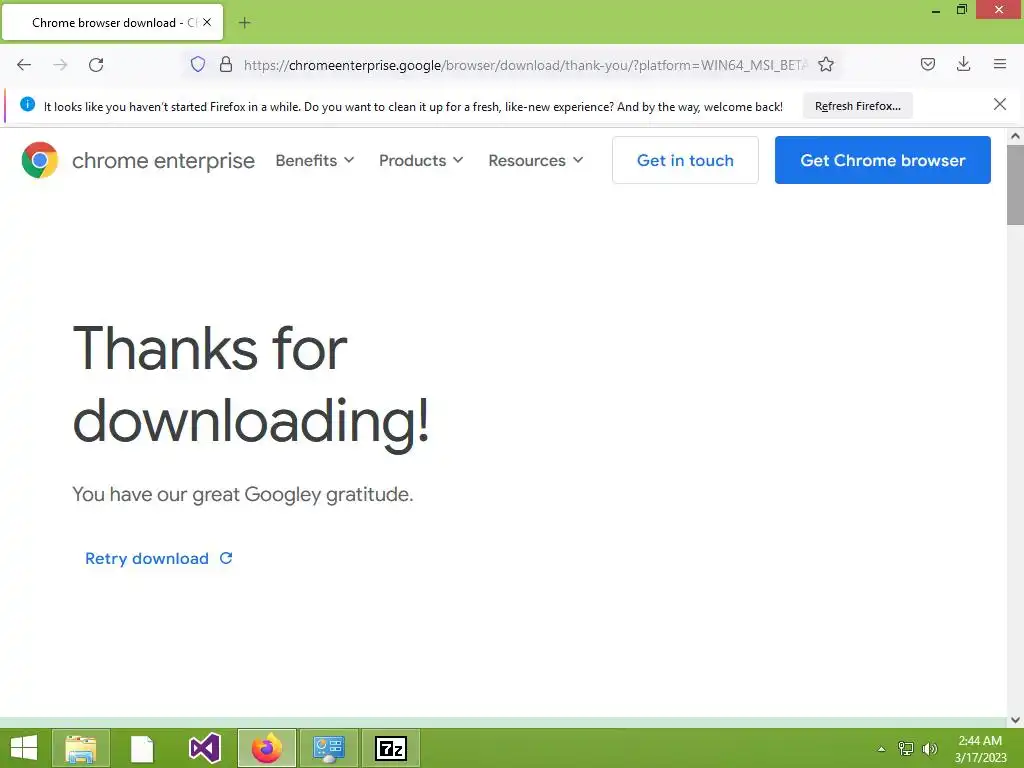The width and height of the screenshot is (1024, 768).
Task: Expand the Products dropdown menu
Action: (421, 161)
